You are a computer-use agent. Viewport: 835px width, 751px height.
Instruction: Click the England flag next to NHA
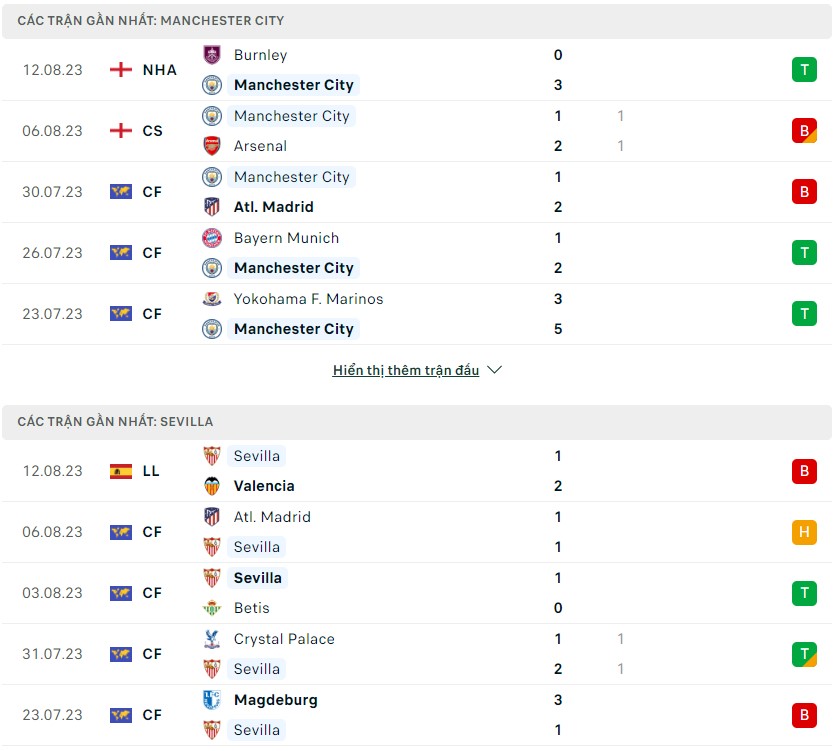coord(121,70)
